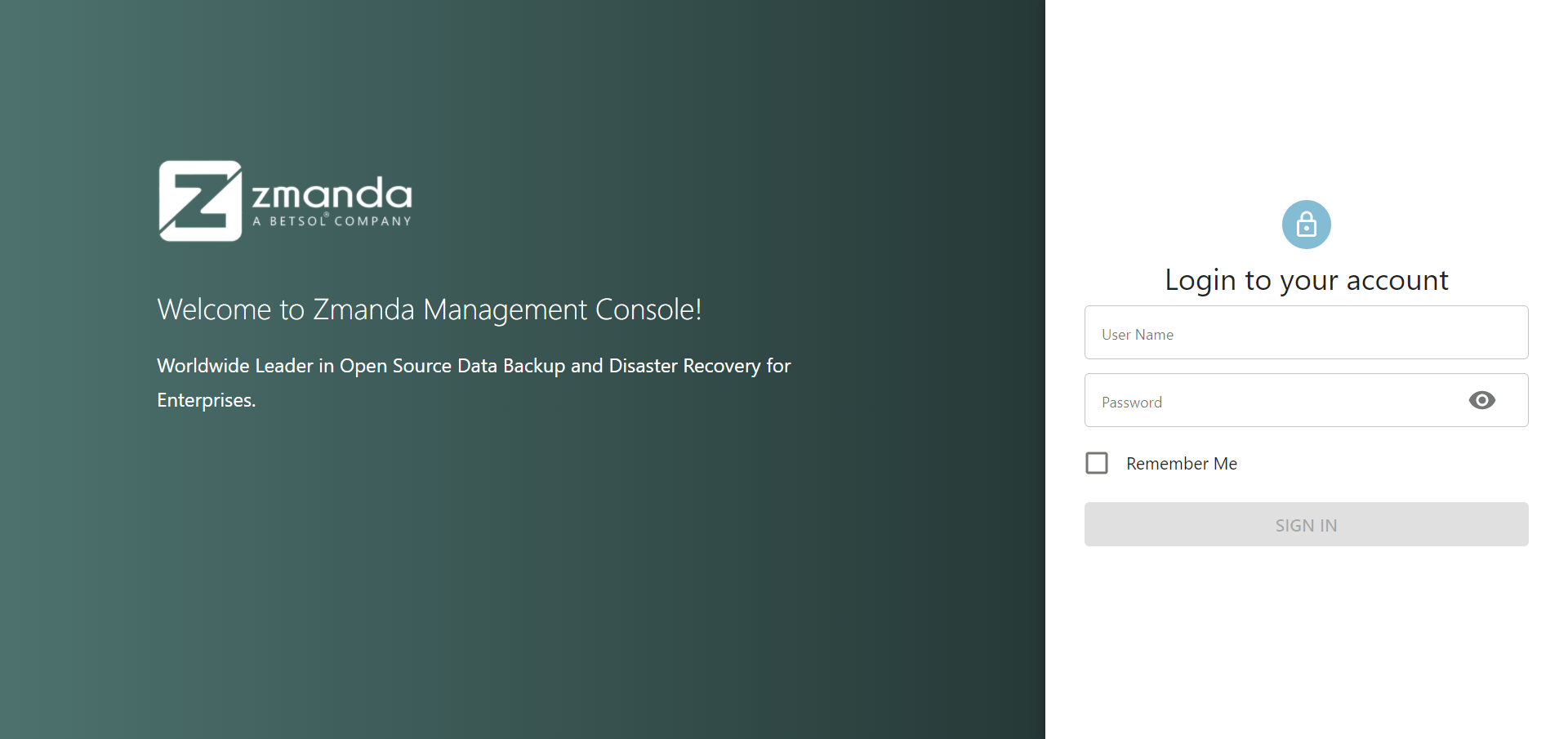Click the zmanda wordmark text
The height and width of the screenshot is (739, 1568).
(x=332, y=194)
